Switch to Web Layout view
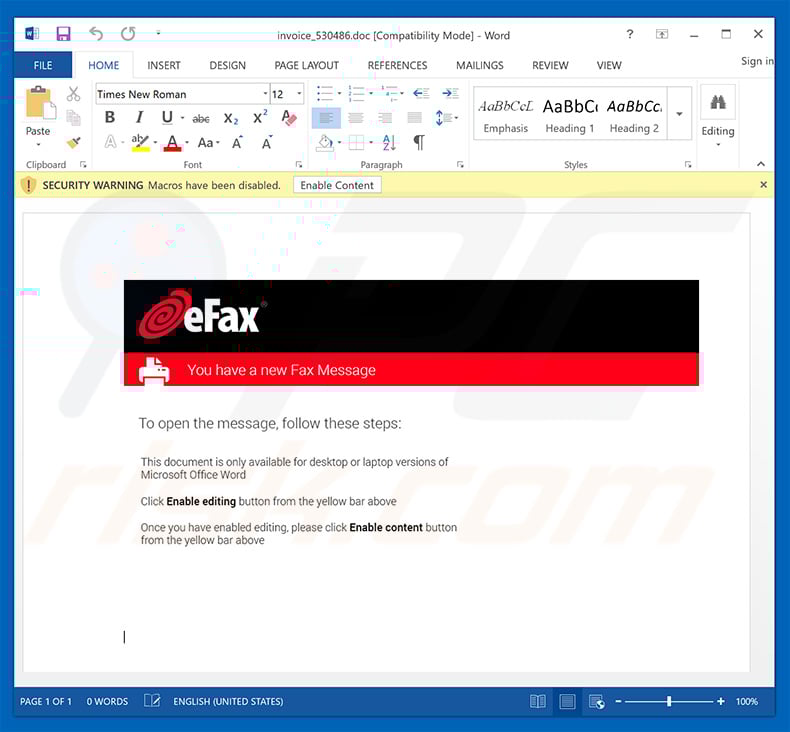790x732 pixels. tap(597, 701)
